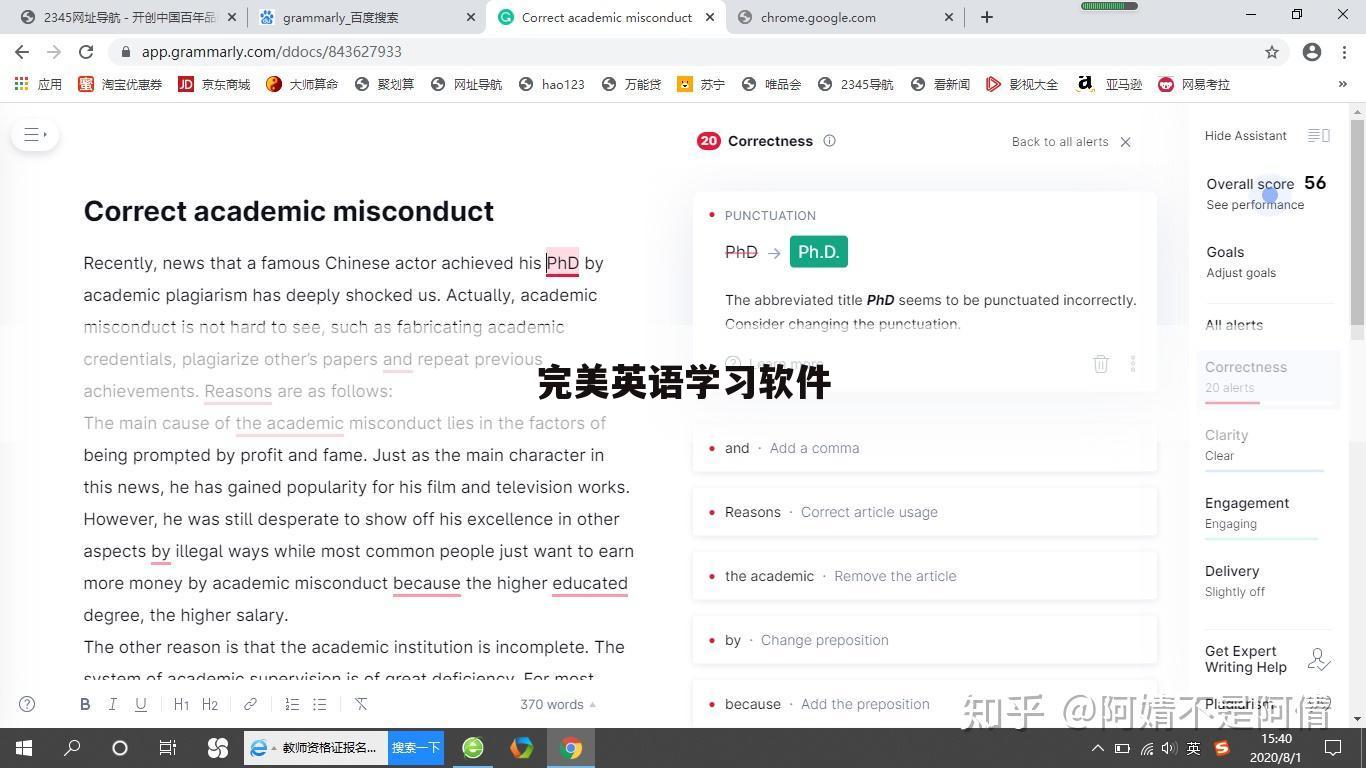Expand the 'and · Add a comma' alert

(925, 448)
